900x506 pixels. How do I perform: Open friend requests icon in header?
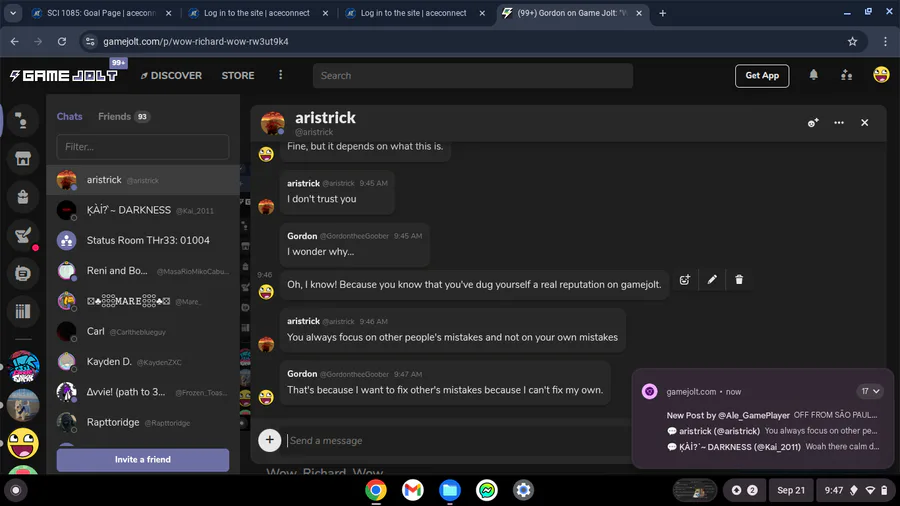pos(846,75)
